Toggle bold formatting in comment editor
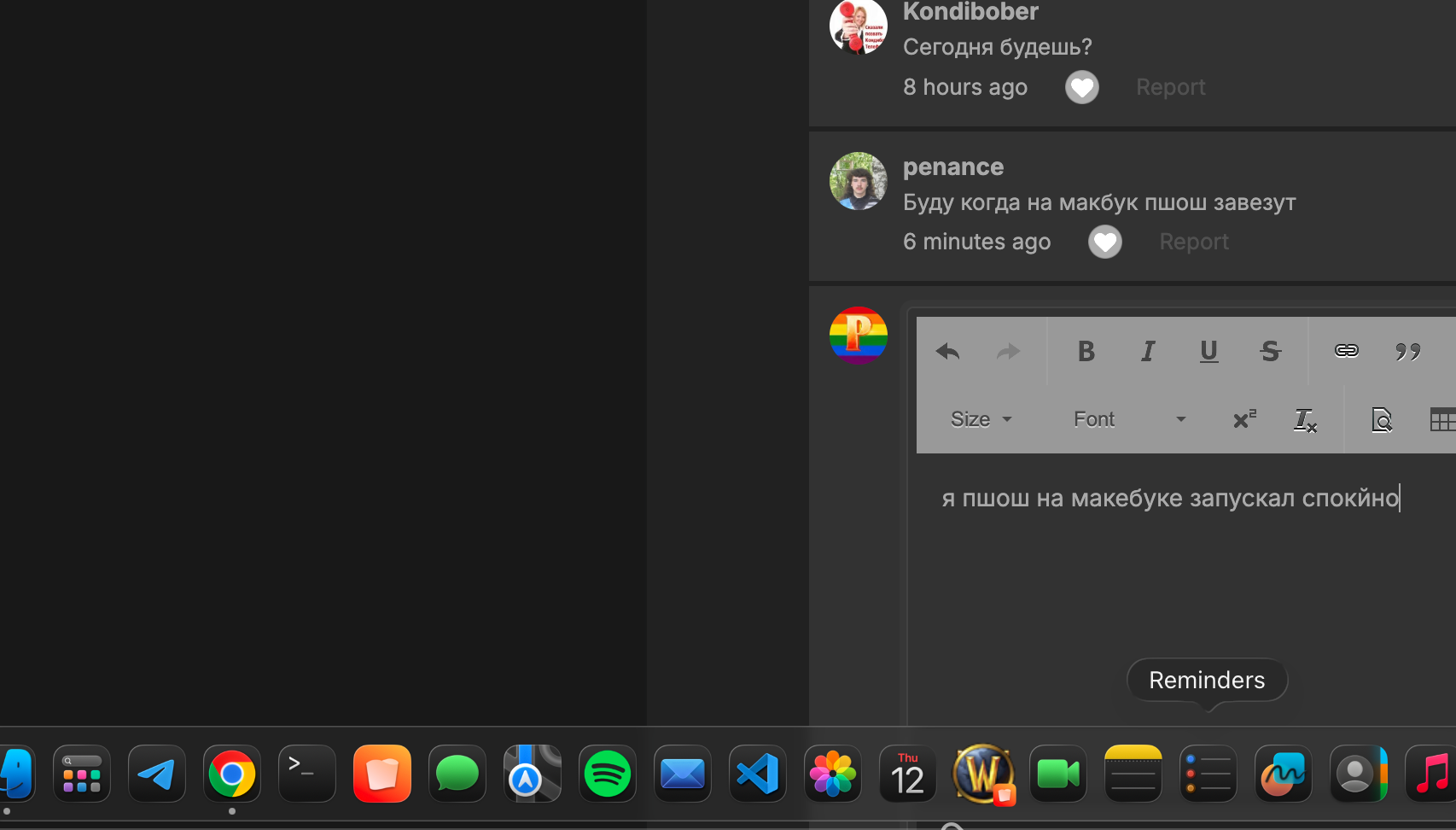 tap(1086, 352)
